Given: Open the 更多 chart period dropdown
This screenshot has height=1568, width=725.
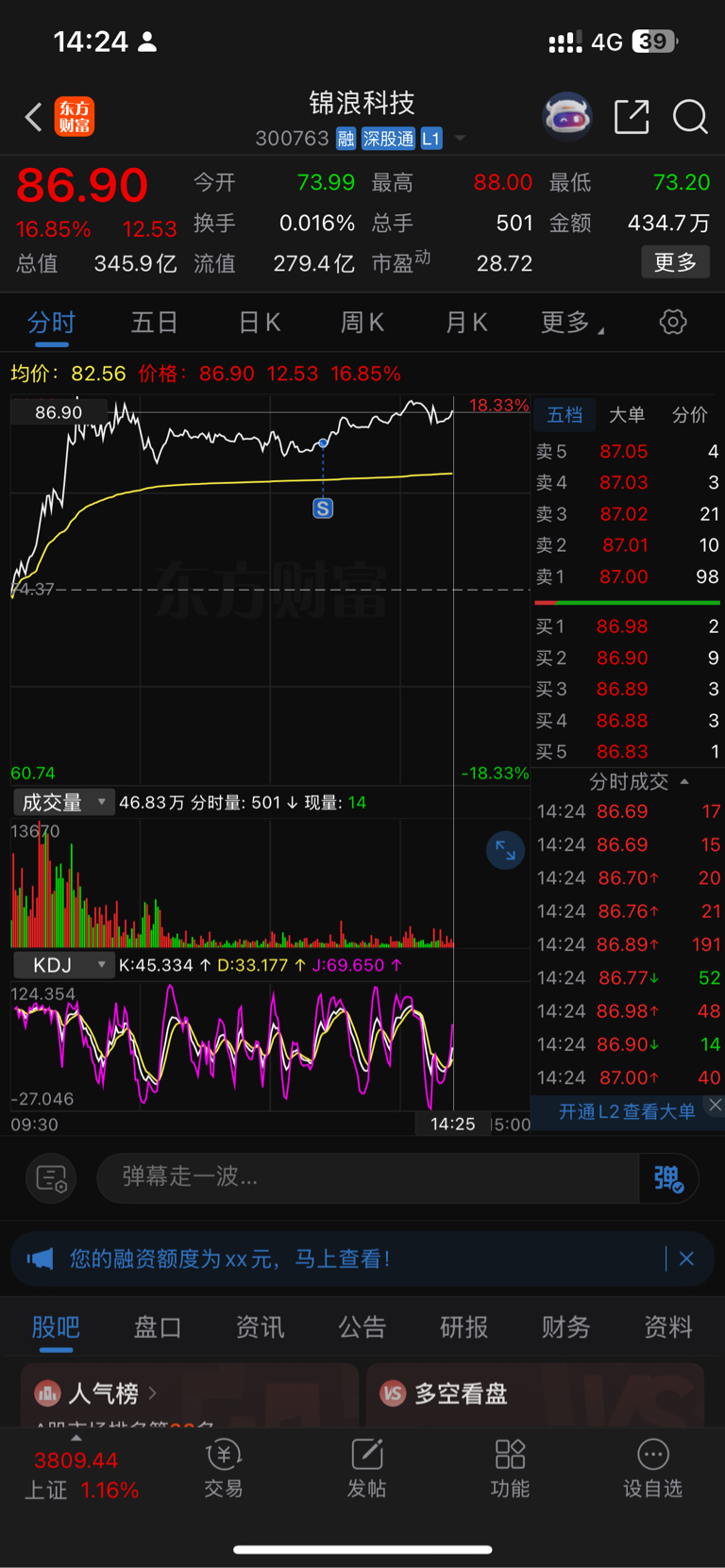Looking at the screenshot, I should click(571, 323).
